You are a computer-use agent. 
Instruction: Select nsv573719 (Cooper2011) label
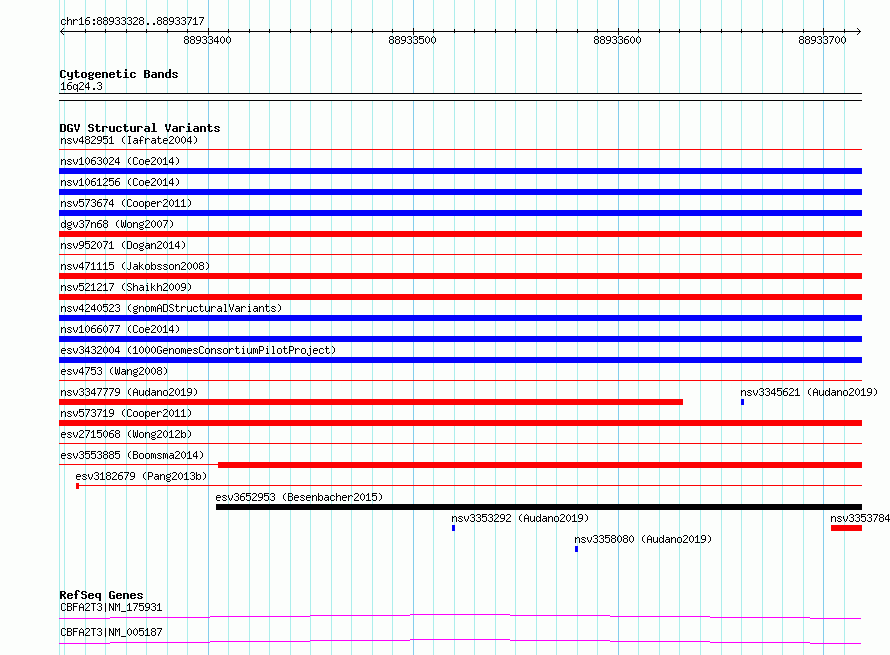click(x=126, y=413)
